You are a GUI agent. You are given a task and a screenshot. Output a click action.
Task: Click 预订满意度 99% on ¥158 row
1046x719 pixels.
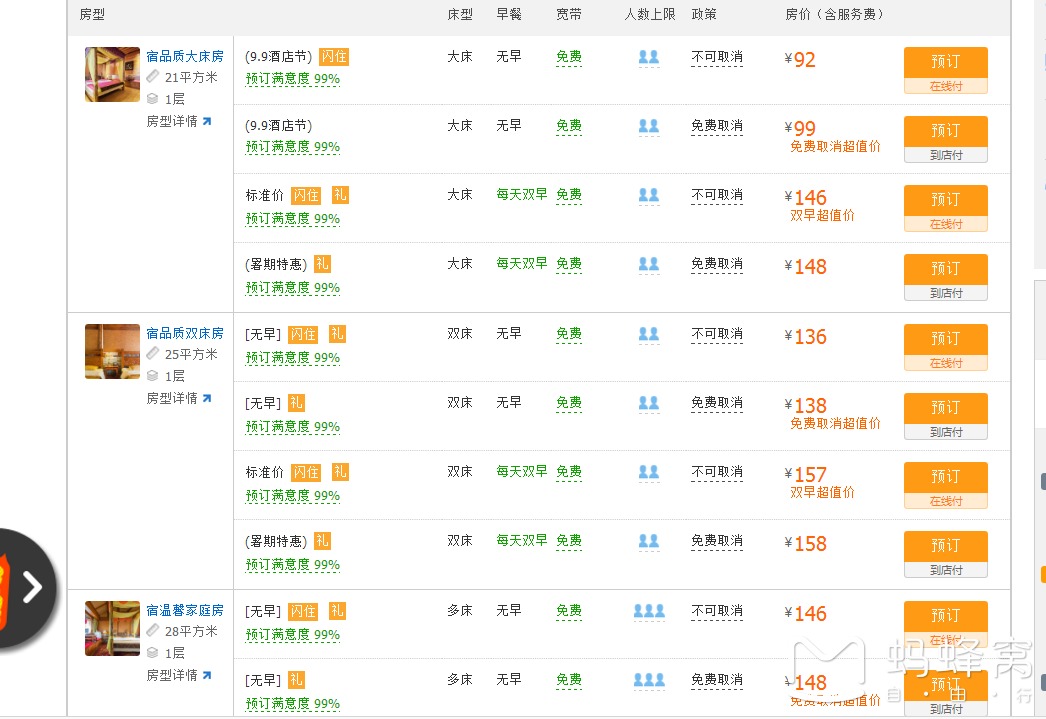click(x=293, y=565)
